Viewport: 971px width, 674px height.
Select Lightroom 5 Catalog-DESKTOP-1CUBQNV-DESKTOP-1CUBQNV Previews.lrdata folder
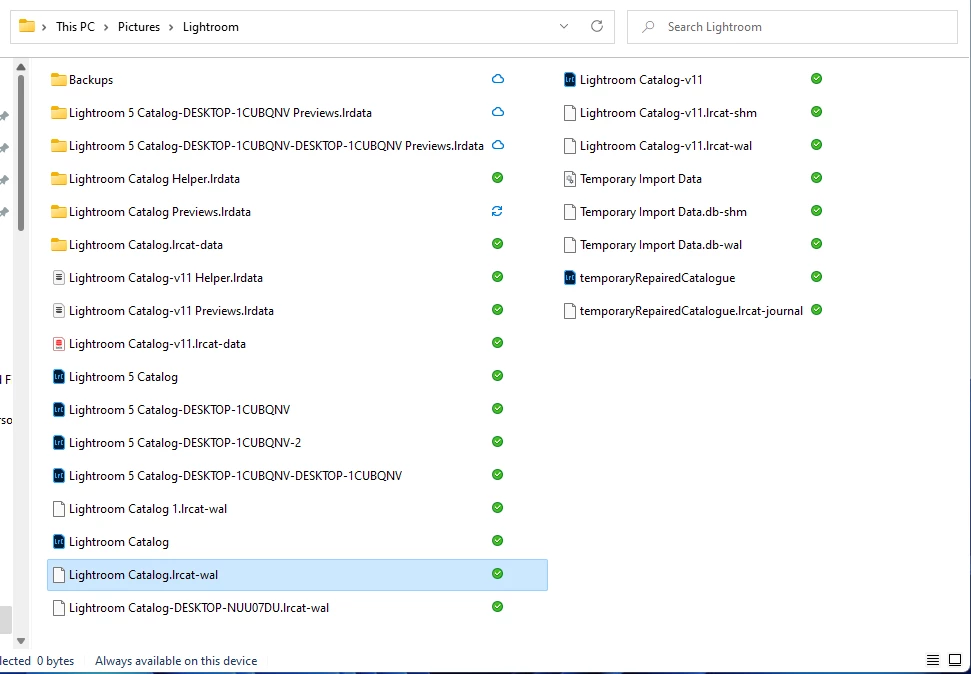point(276,146)
